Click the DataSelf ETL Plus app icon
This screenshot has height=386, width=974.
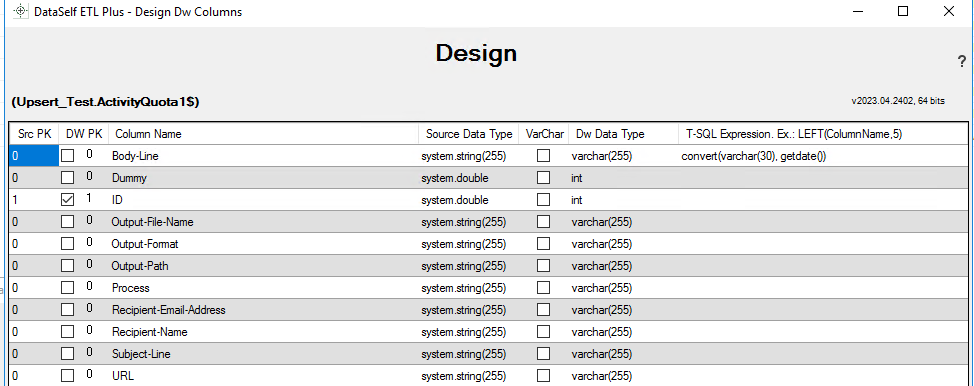pyautogui.click(x=20, y=11)
